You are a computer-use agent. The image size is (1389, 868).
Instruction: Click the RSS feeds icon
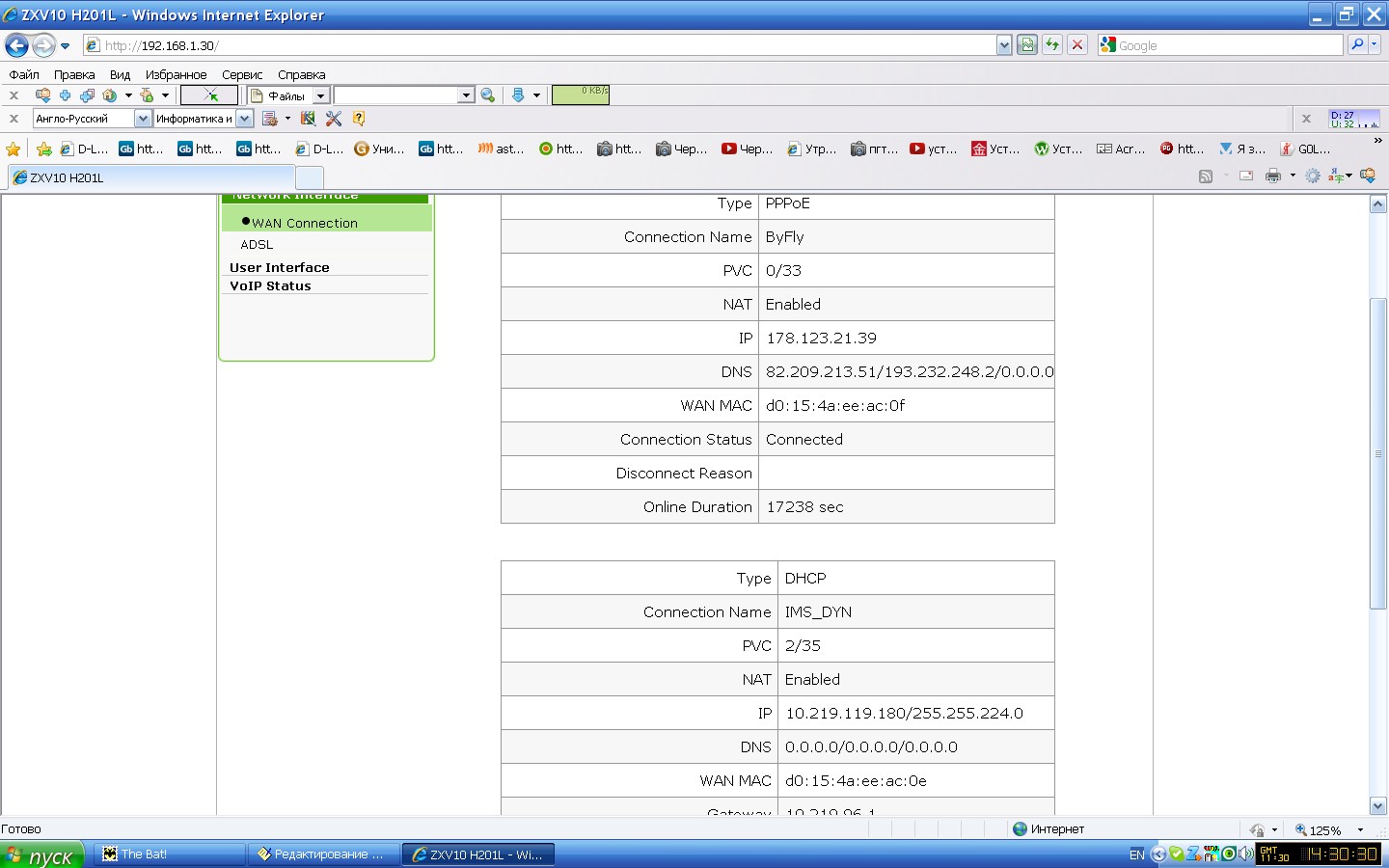click(1206, 176)
